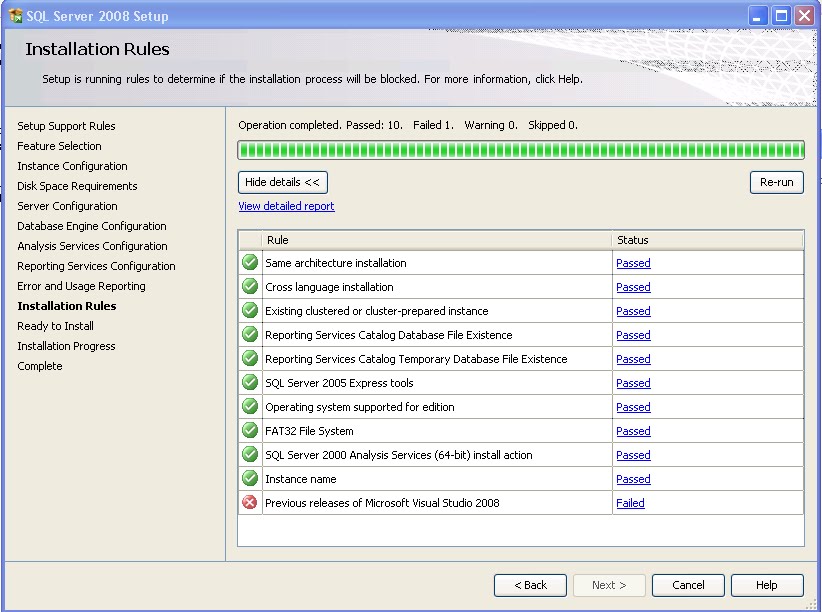This screenshot has height=612, width=822.
Task: Select Database Engine Configuration step in sidebar
Action: 92,226
